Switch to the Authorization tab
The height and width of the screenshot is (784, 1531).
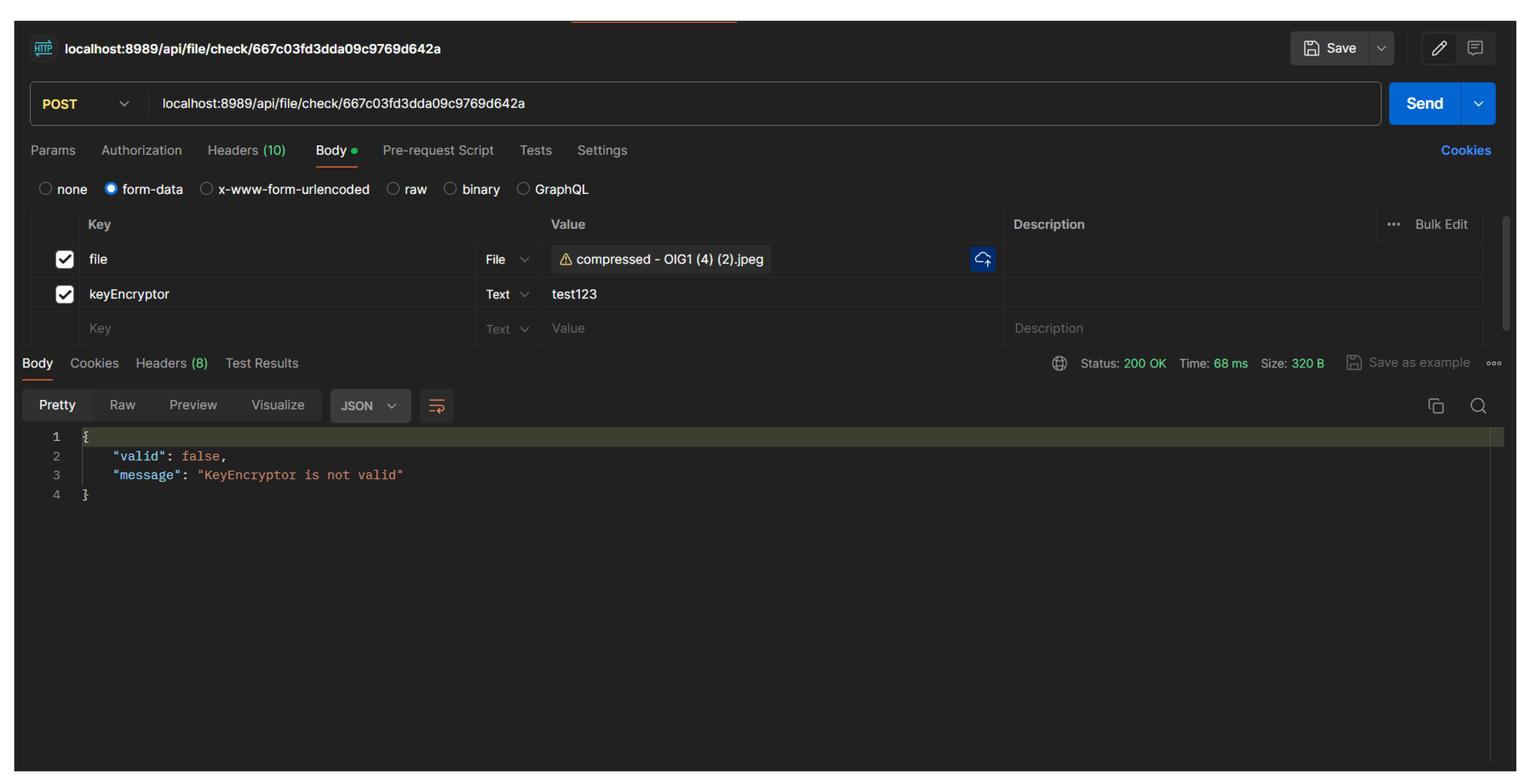point(141,150)
